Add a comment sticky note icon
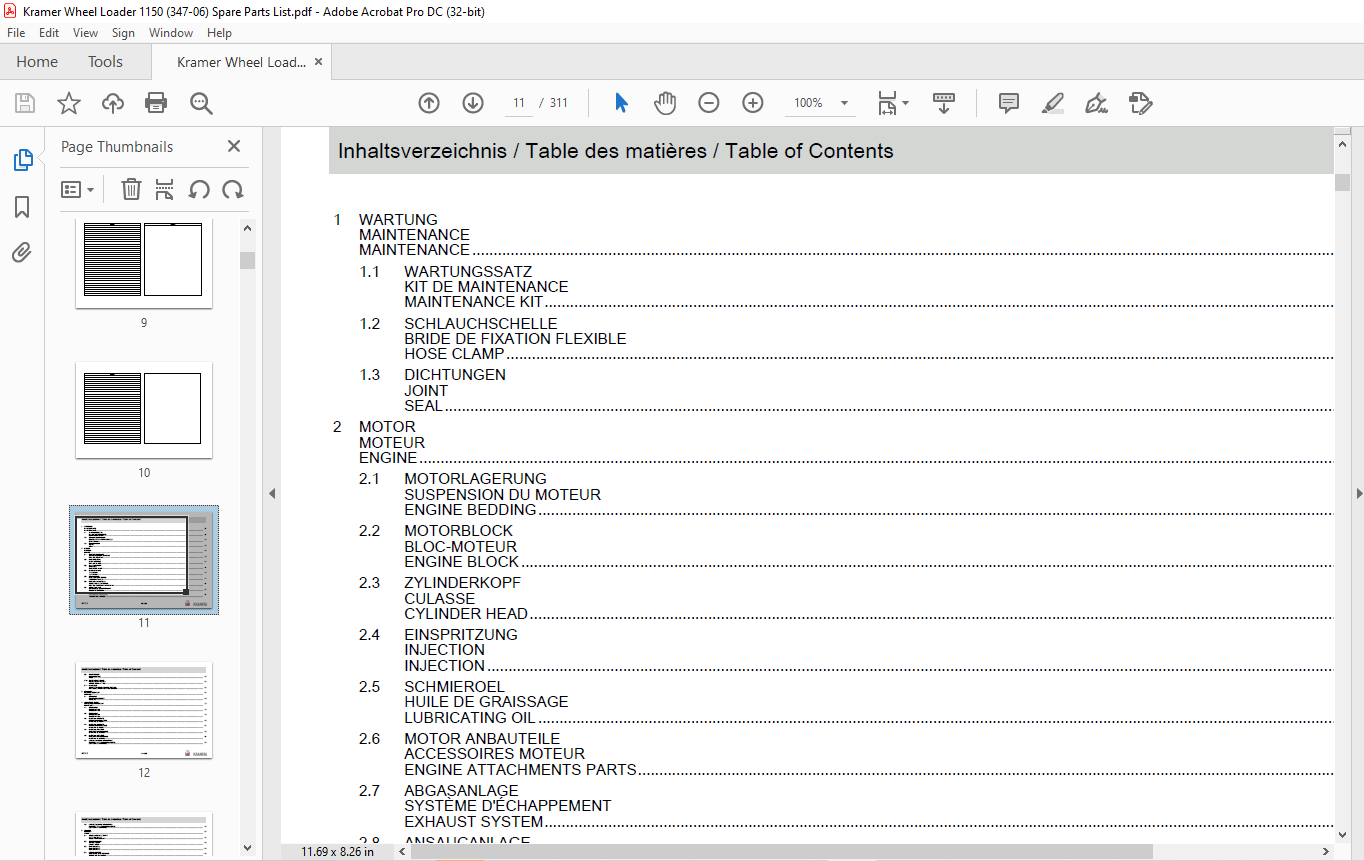 pyautogui.click(x=1009, y=103)
